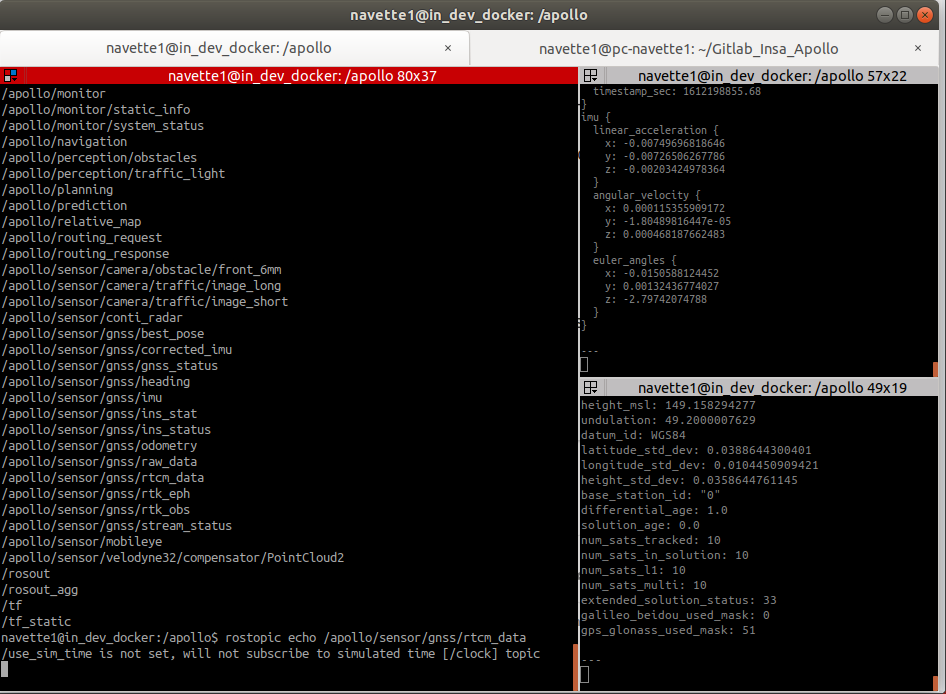This screenshot has width=946, height=694.
Task: Click the /tf_static line
Action: tap(36, 622)
